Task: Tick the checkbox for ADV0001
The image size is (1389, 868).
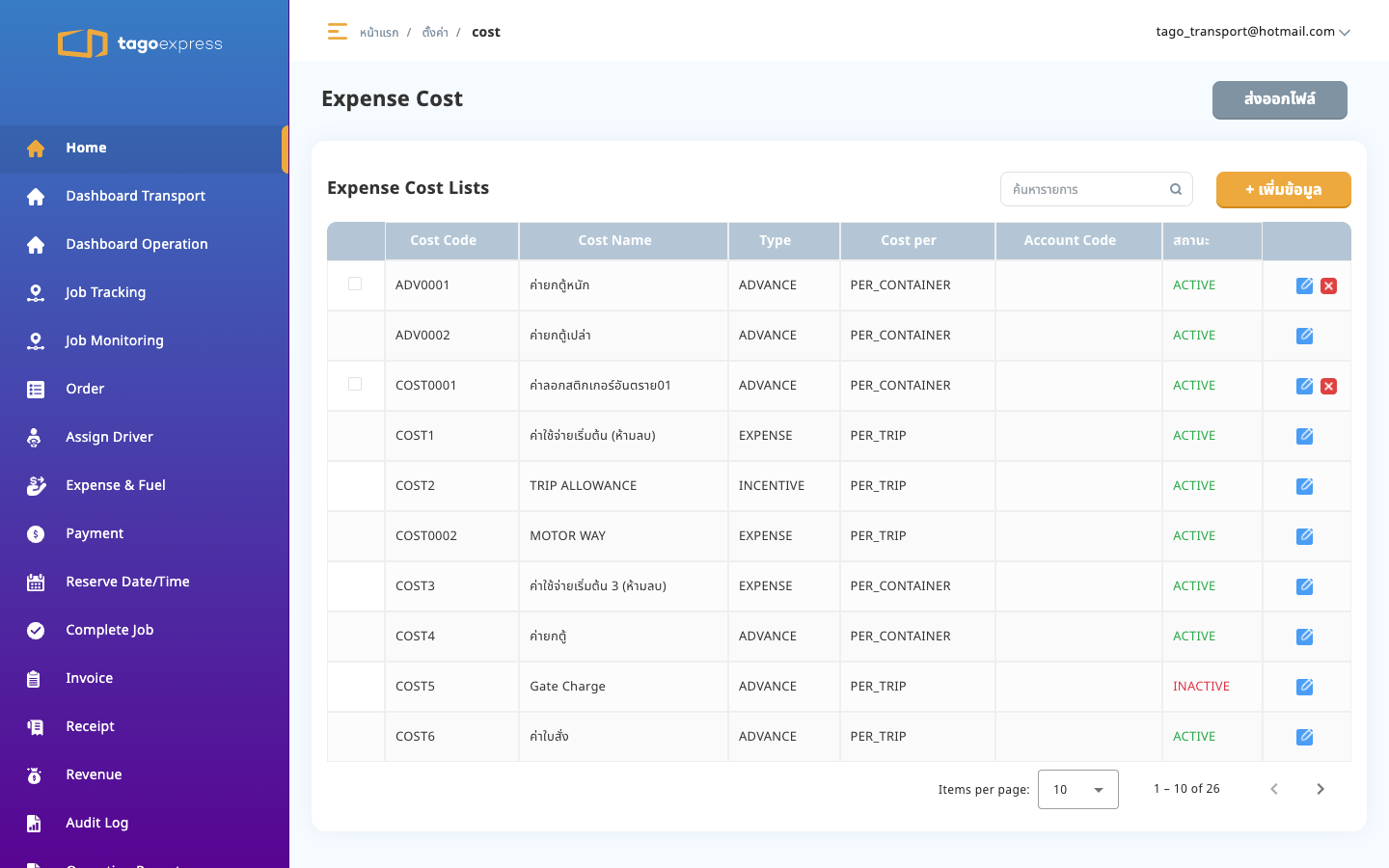Action: coord(355,284)
